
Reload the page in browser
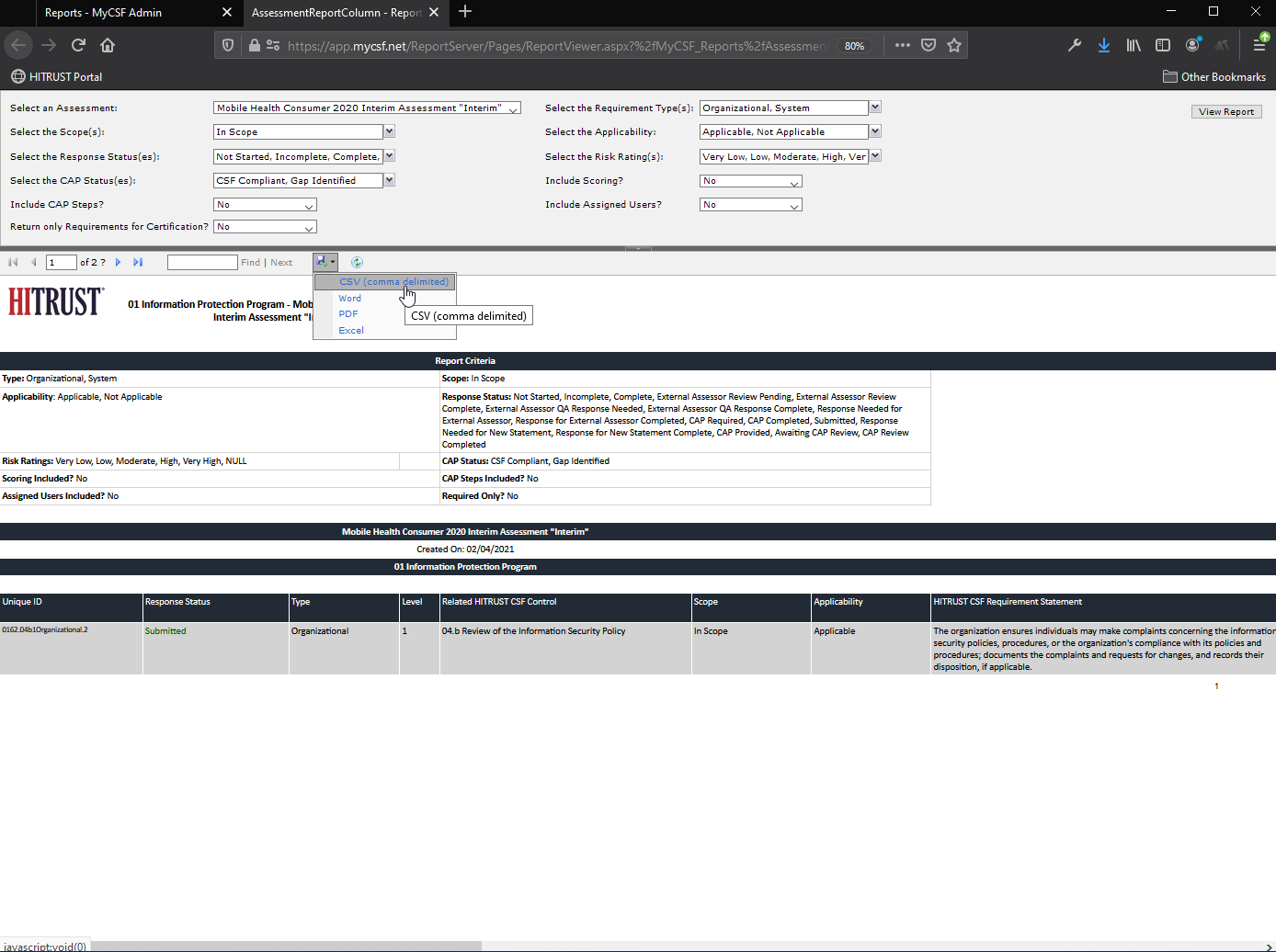[x=78, y=45]
